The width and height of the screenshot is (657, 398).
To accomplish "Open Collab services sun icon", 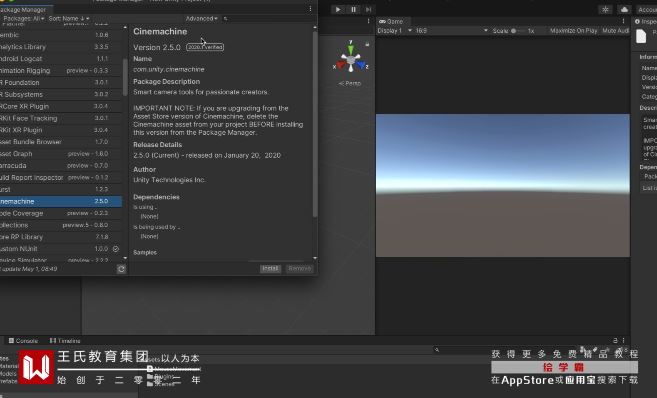I will 605,9.
